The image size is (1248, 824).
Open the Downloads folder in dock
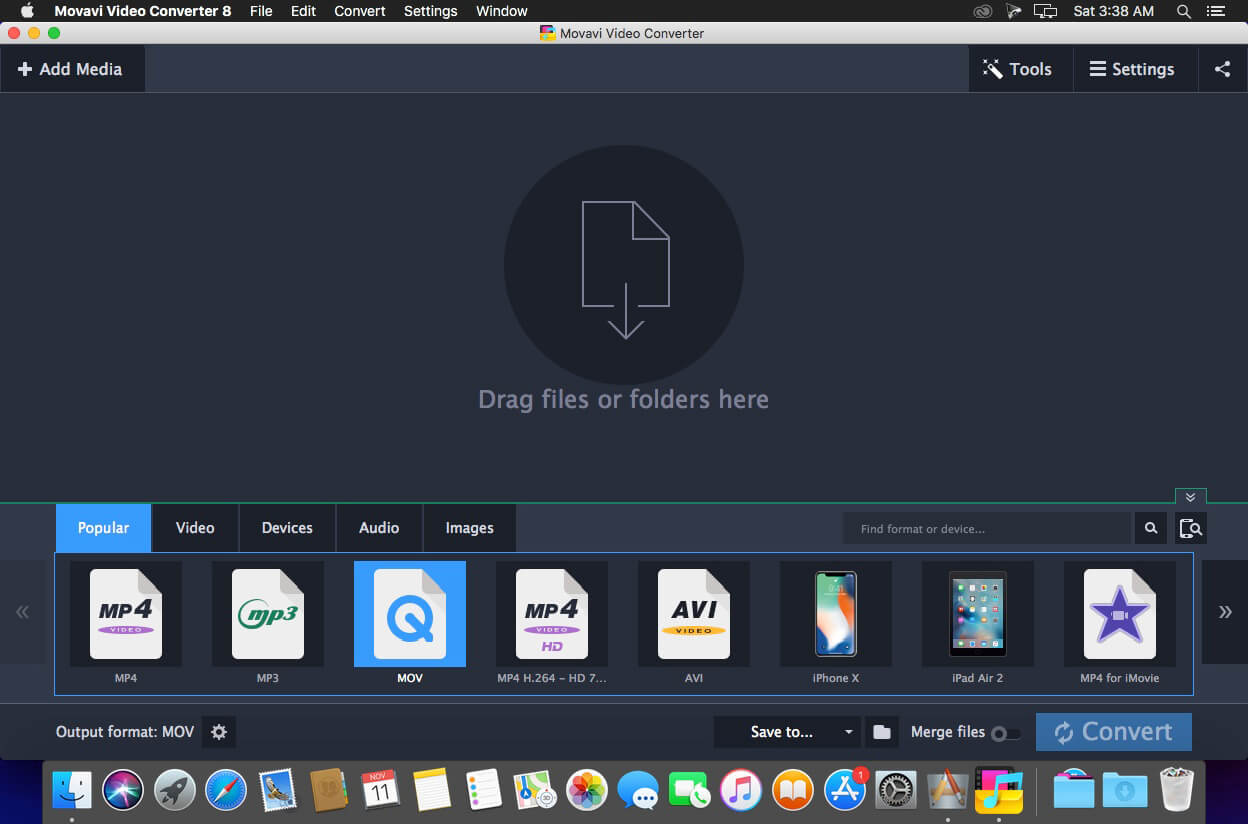click(x=1125, y=790)
